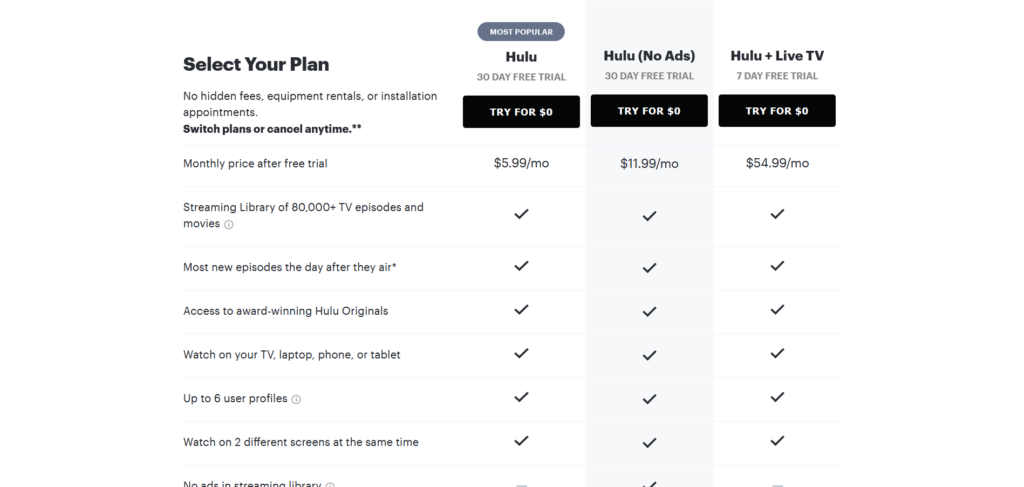This screenshot has width=1024, height=487.
Task: Start the Hulu (No Ads) free trial
Action: tap(649, 111)
